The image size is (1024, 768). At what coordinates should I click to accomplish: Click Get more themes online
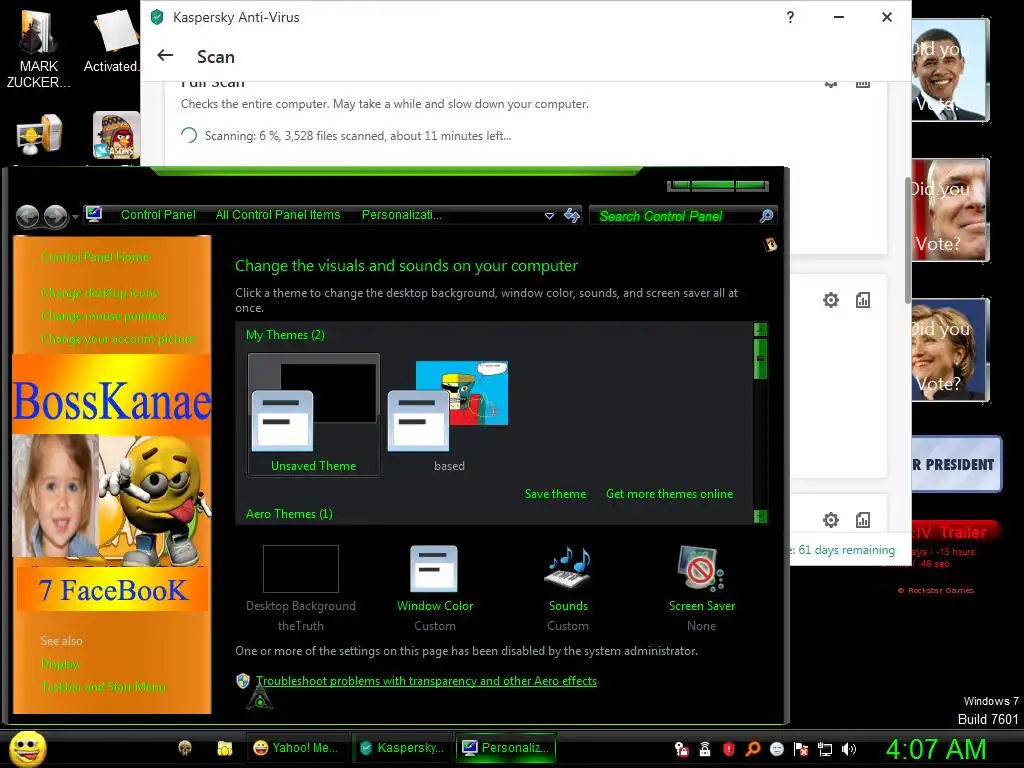[x=669, y=494]
